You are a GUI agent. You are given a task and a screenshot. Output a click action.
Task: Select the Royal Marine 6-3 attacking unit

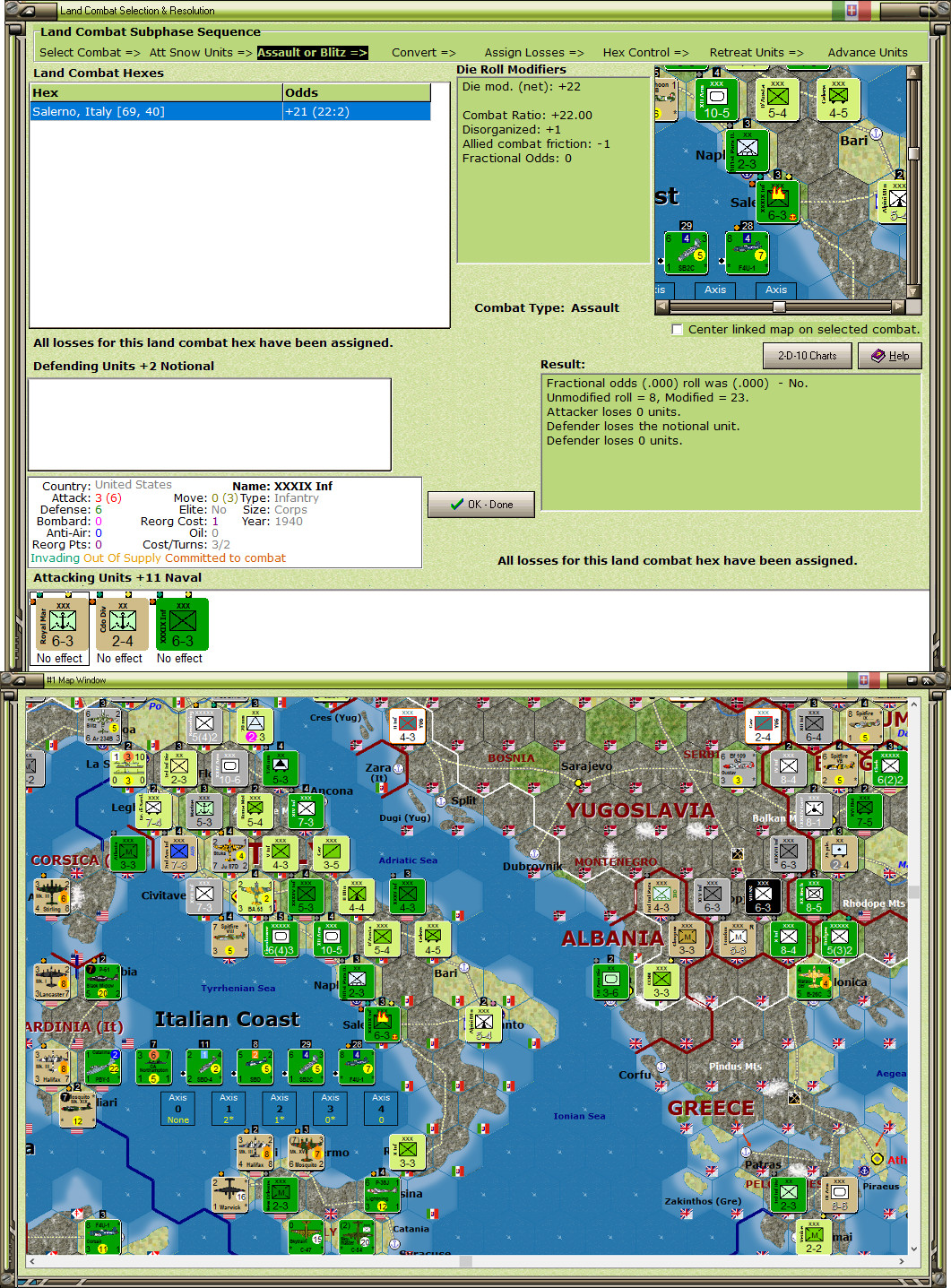pyautogui.click(x=63, y=624)
